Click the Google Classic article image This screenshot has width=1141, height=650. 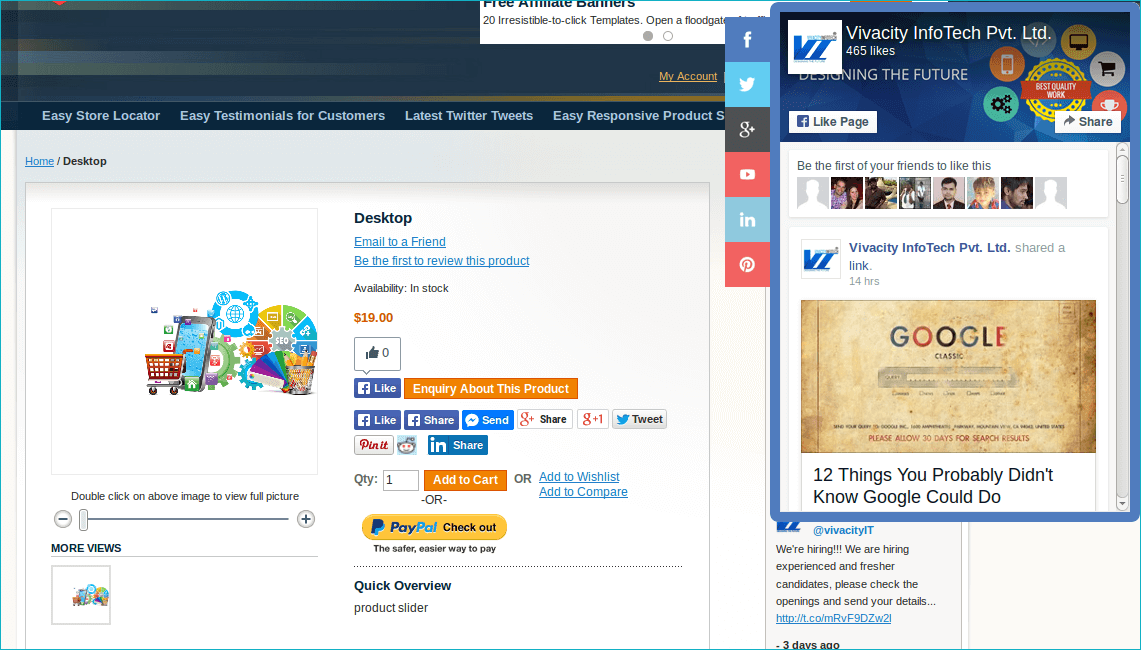click(948, 376)
